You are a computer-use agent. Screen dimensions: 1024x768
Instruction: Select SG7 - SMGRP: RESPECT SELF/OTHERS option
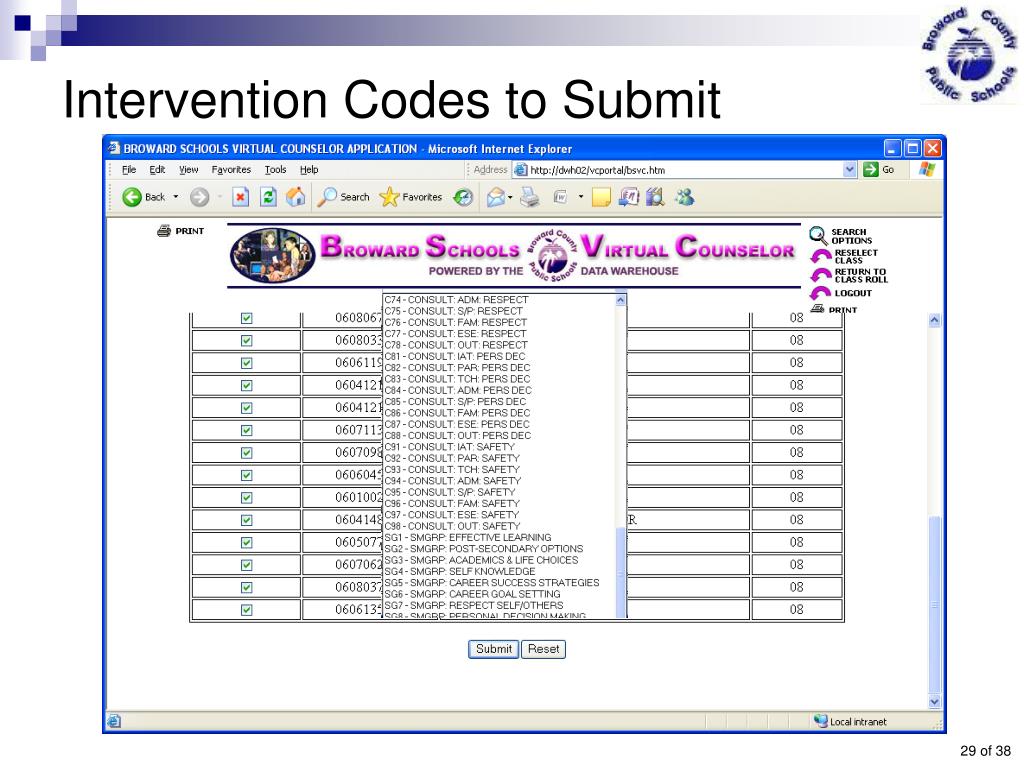pos(473,605)
